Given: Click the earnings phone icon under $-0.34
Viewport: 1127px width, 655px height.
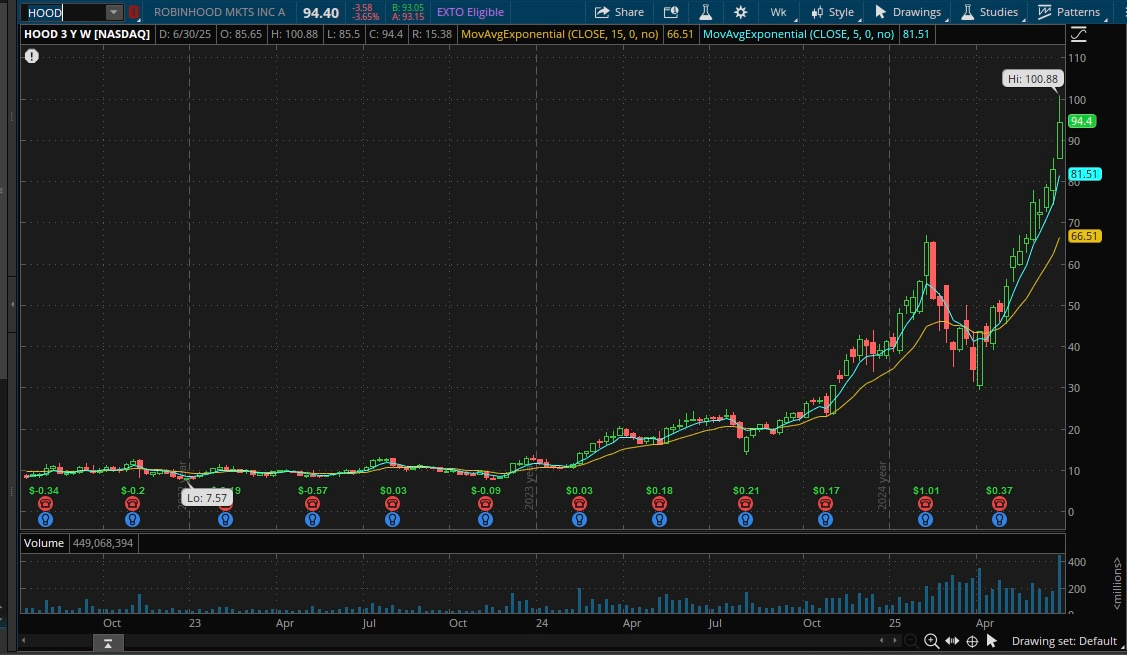Looking at the screenshot, I should click(45, 504).
